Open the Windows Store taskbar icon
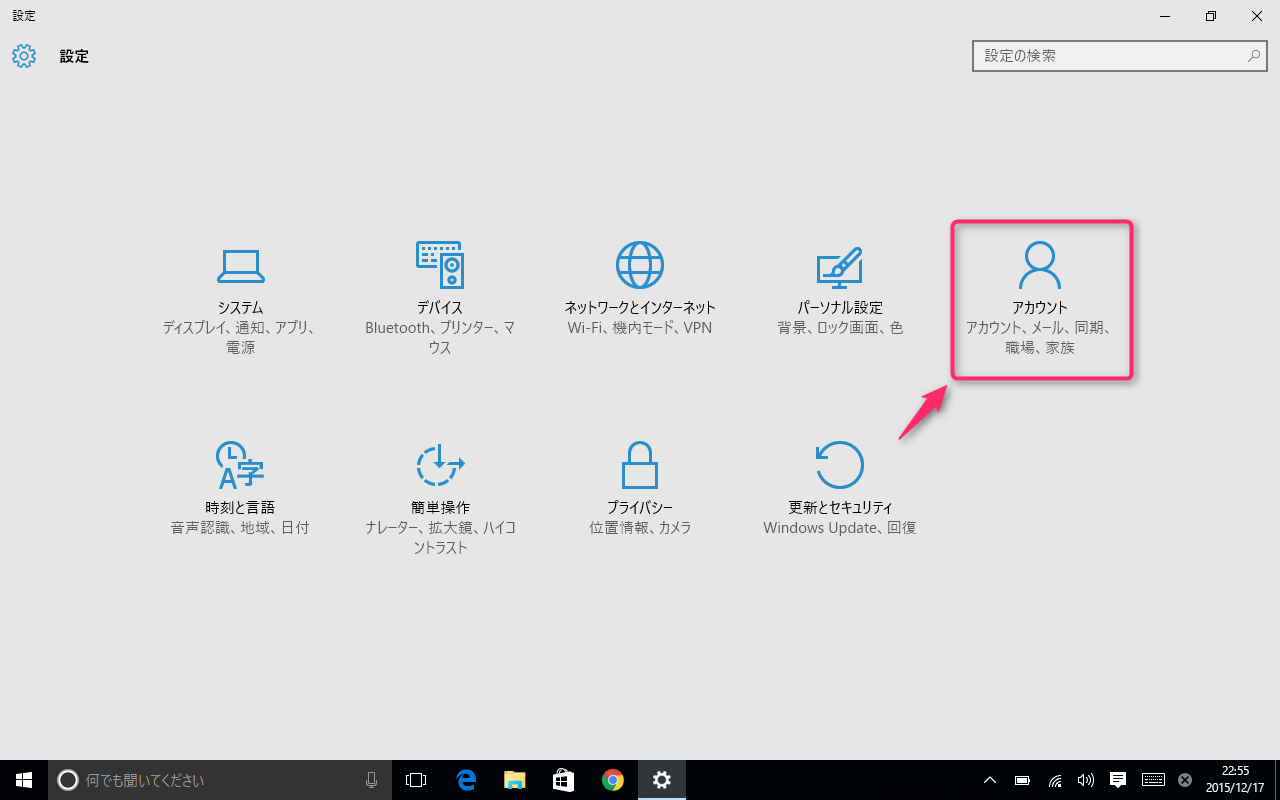Viewport: 1280px width, 800px height. click(563, 780)
